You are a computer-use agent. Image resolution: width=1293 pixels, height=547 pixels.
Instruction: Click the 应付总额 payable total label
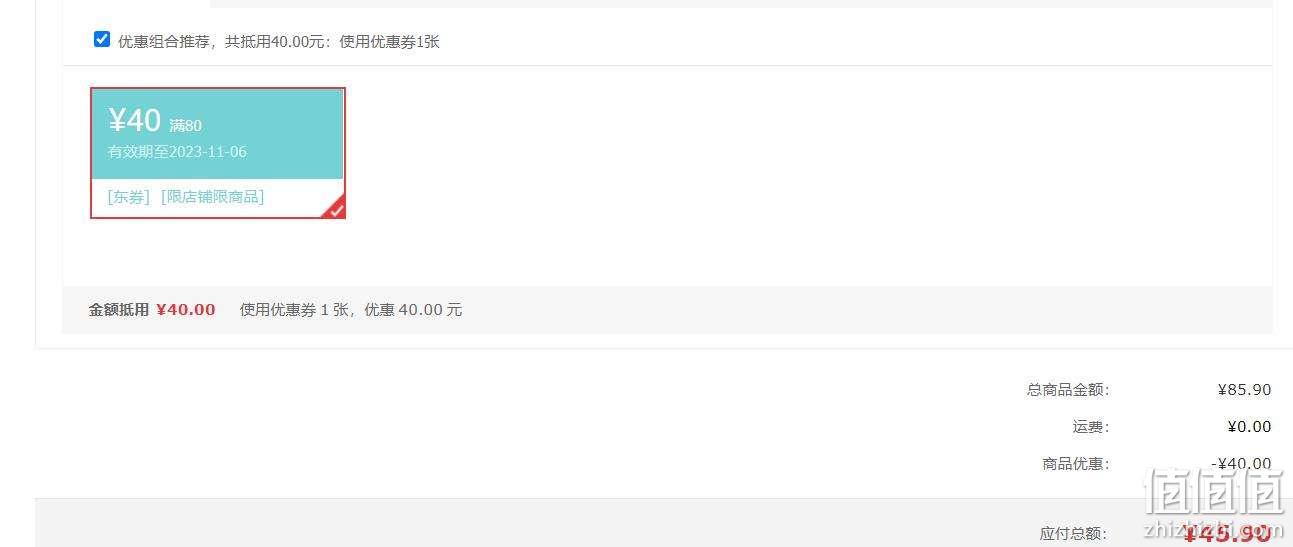coord(1075,534)
